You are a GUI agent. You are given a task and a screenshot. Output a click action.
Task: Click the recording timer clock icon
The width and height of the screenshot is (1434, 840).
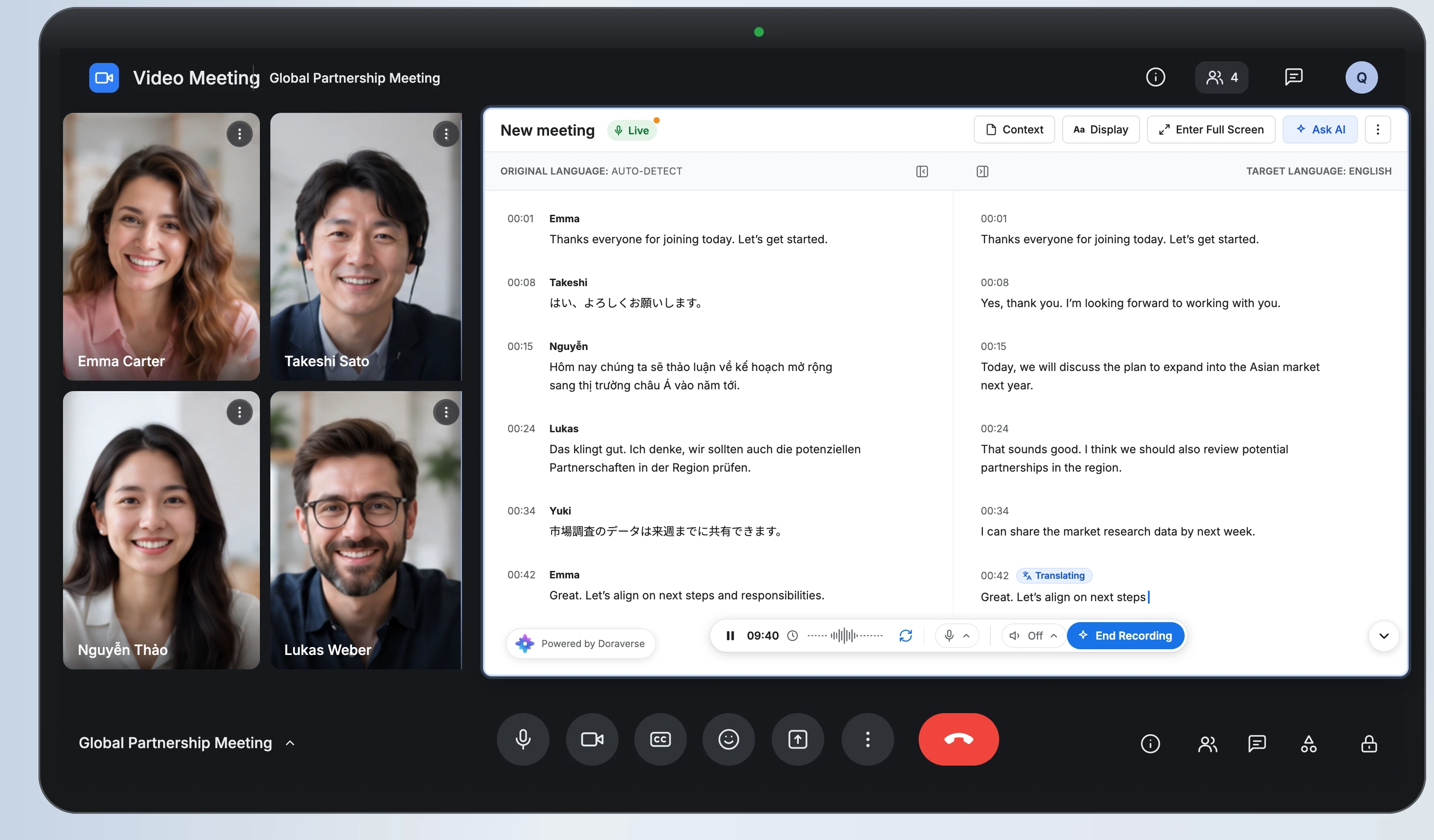792,636
